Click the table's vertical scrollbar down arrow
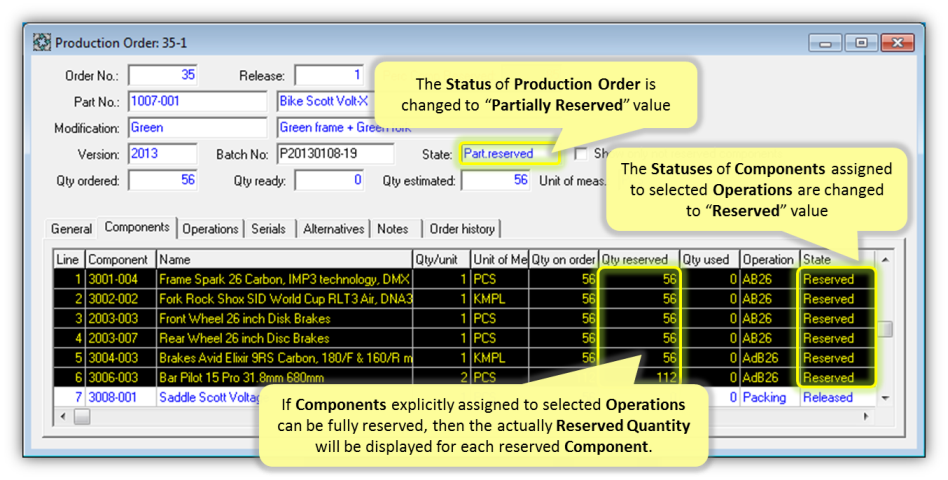This screenshot has height=480, width=948. pyautogui.click(x=885, y=398)
